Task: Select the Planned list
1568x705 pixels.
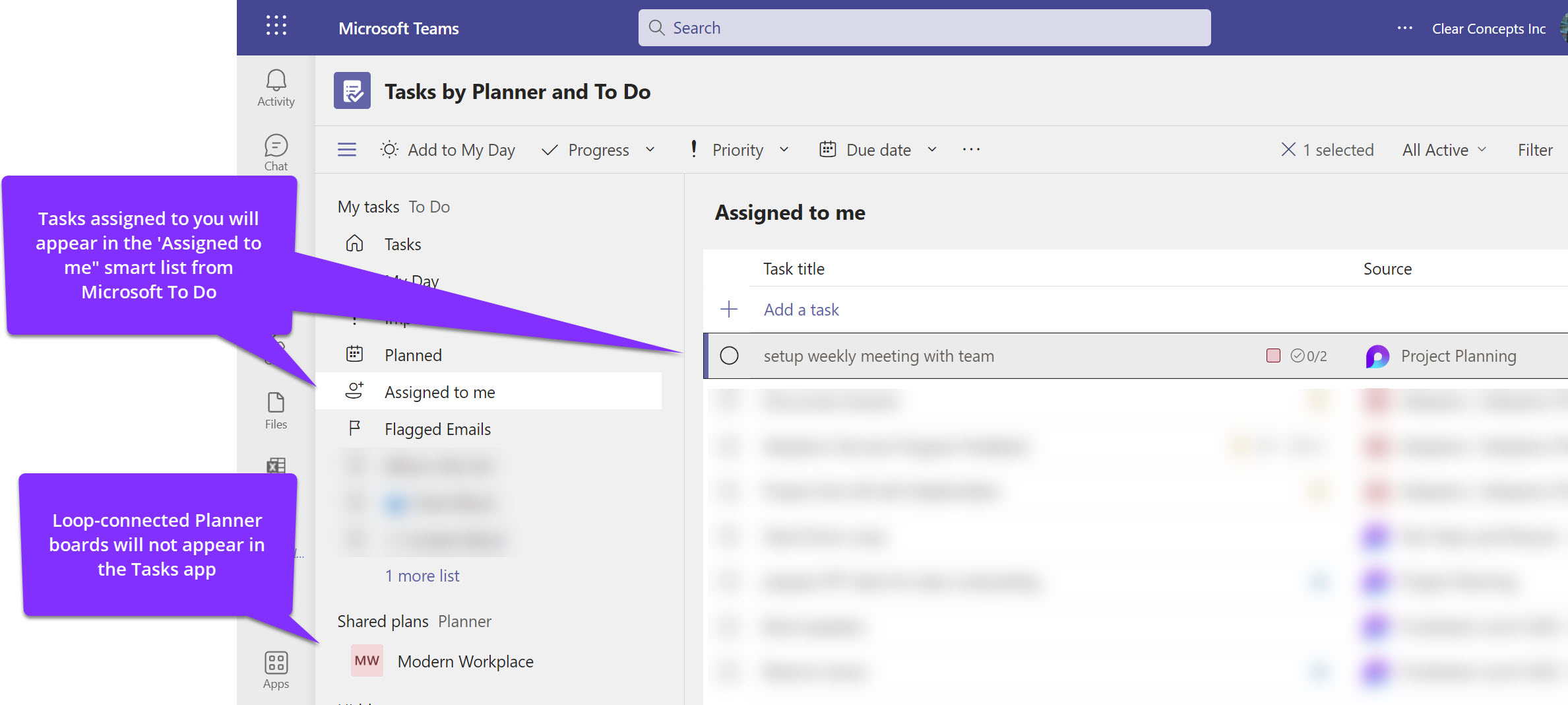Action: [488, 355]
